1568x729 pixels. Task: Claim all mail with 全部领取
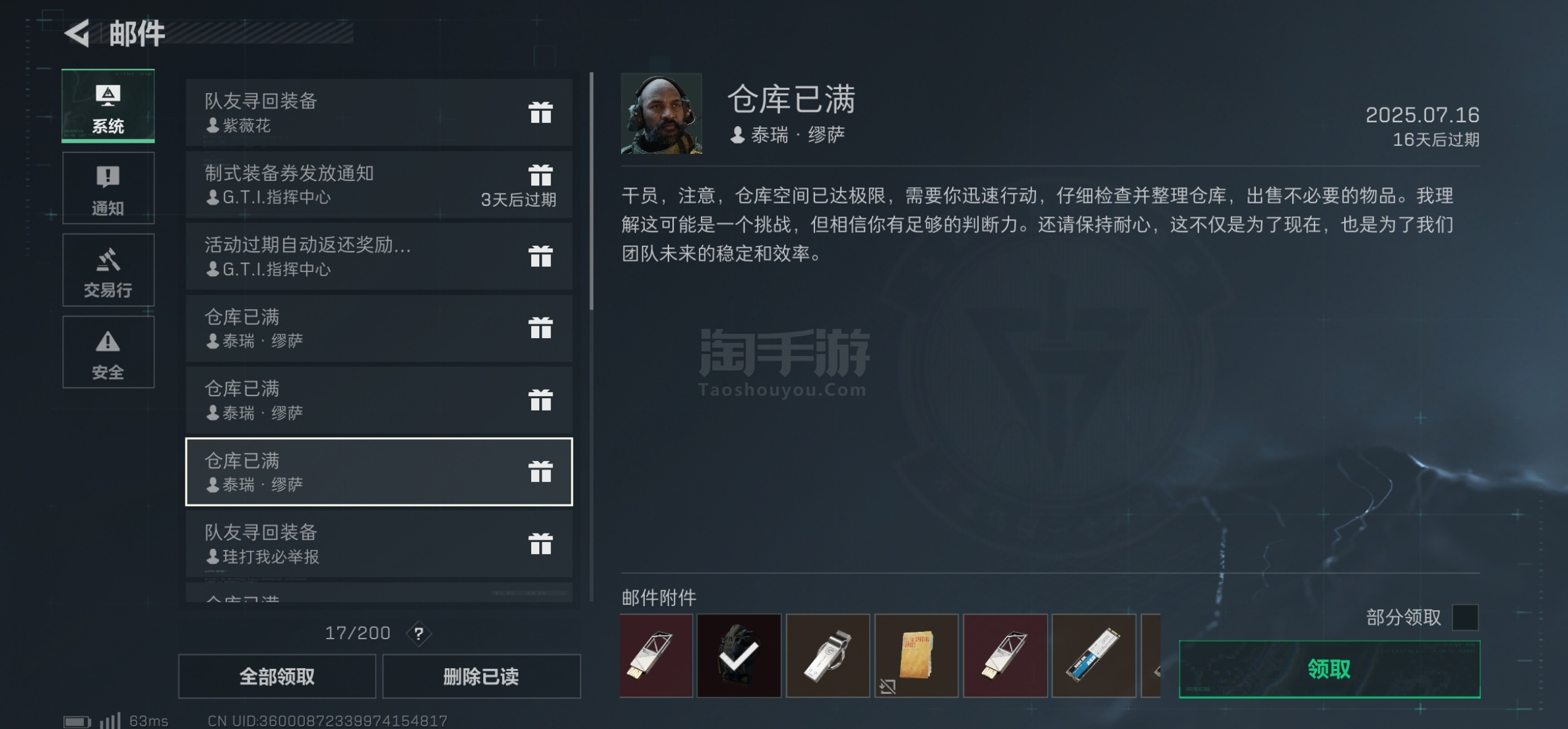(x=277, y=676)
